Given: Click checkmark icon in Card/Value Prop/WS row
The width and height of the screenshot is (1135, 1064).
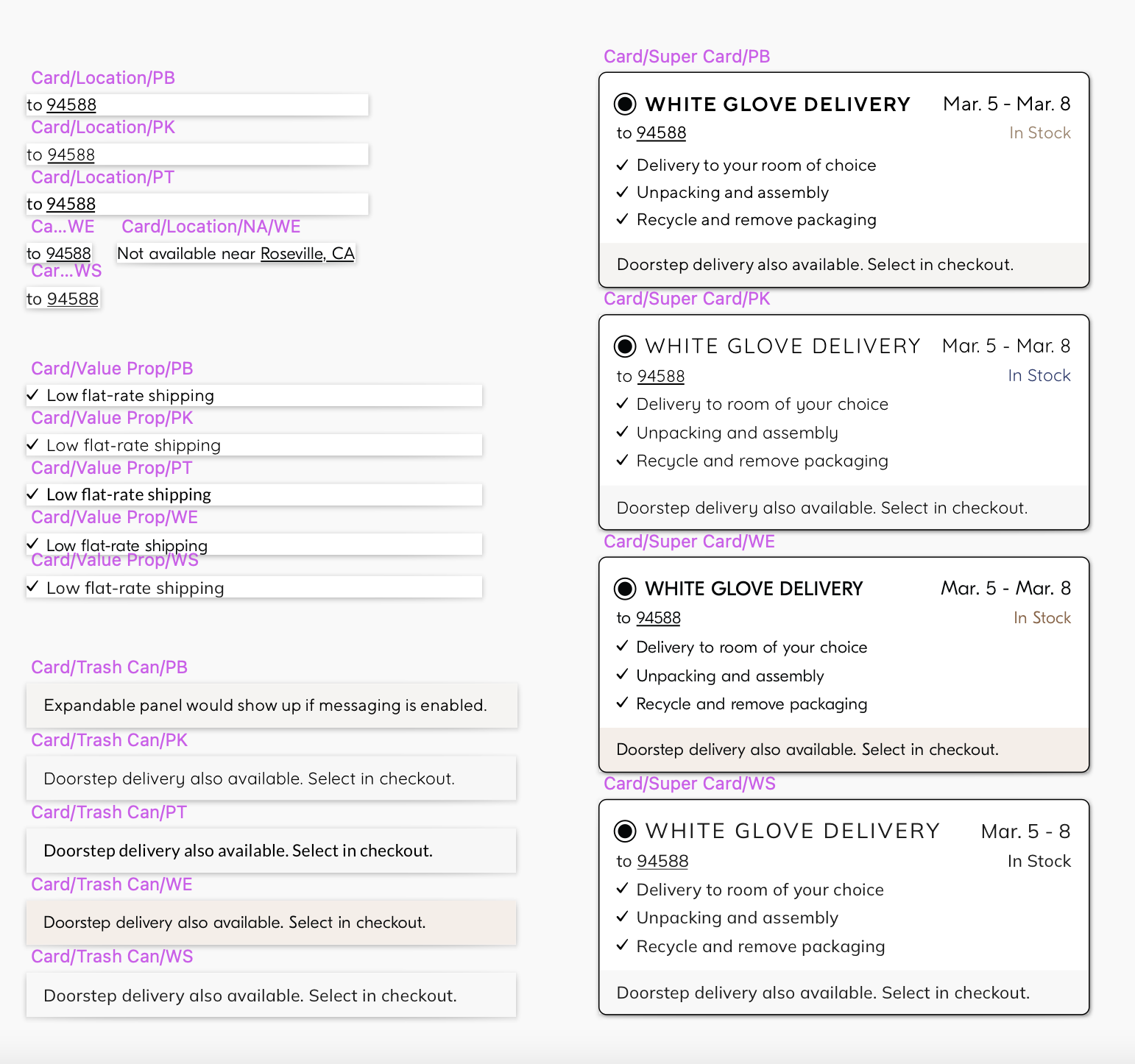Looking at the screenshot, I should 32,586.
